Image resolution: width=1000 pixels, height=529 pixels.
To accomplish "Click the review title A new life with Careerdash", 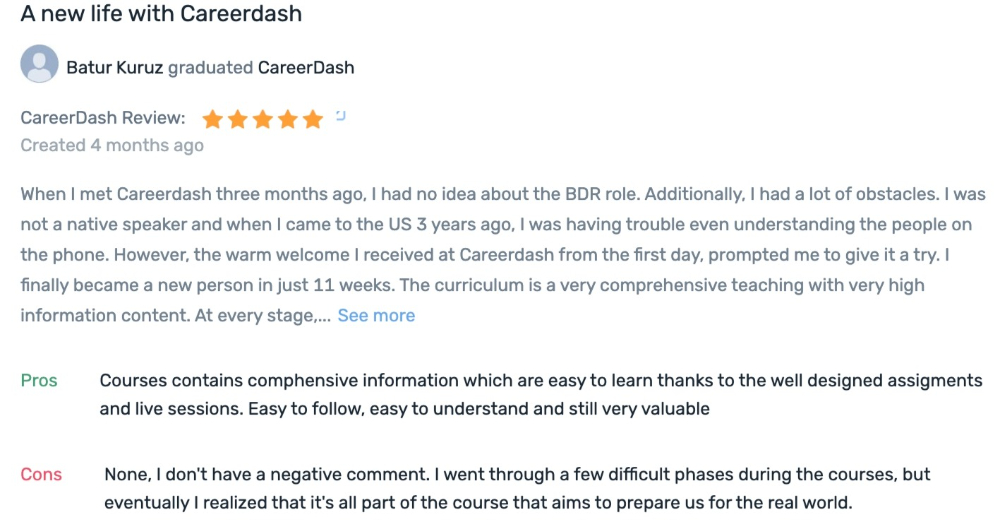I will click(161, 13).
